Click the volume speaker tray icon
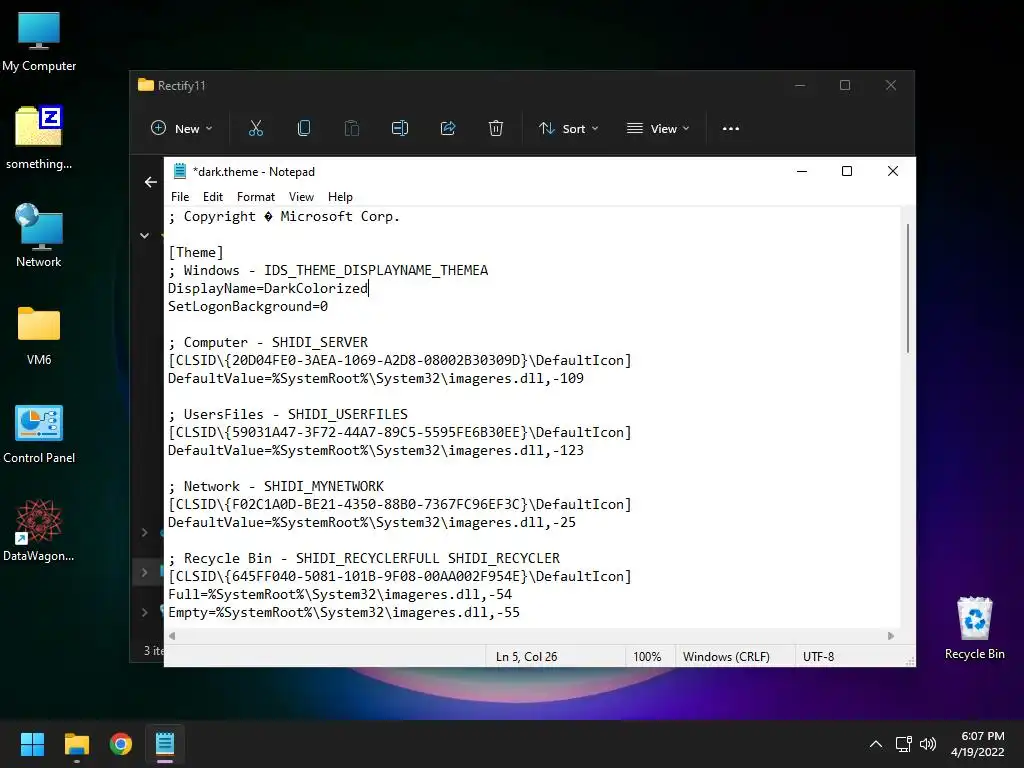 tap(927, 744)
